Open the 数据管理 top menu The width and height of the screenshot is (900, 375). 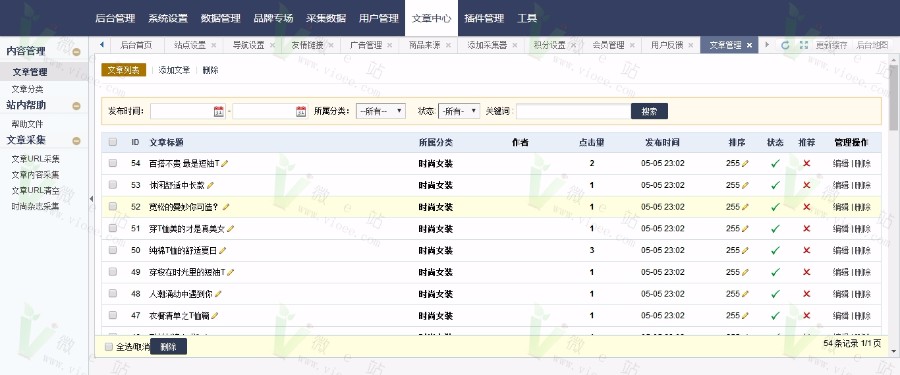220,18
